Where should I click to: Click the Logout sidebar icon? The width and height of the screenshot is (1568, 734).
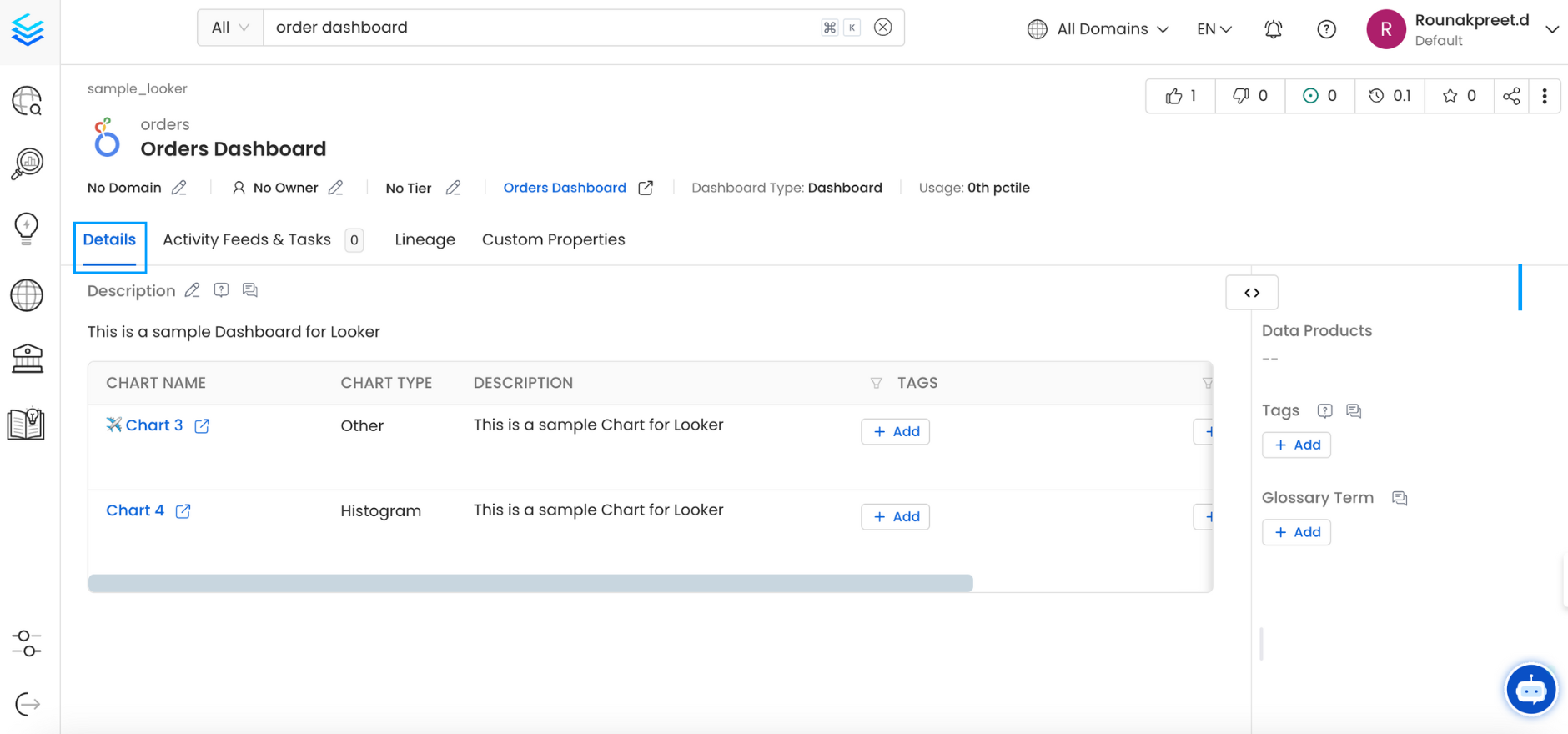[x=28, y=704]
